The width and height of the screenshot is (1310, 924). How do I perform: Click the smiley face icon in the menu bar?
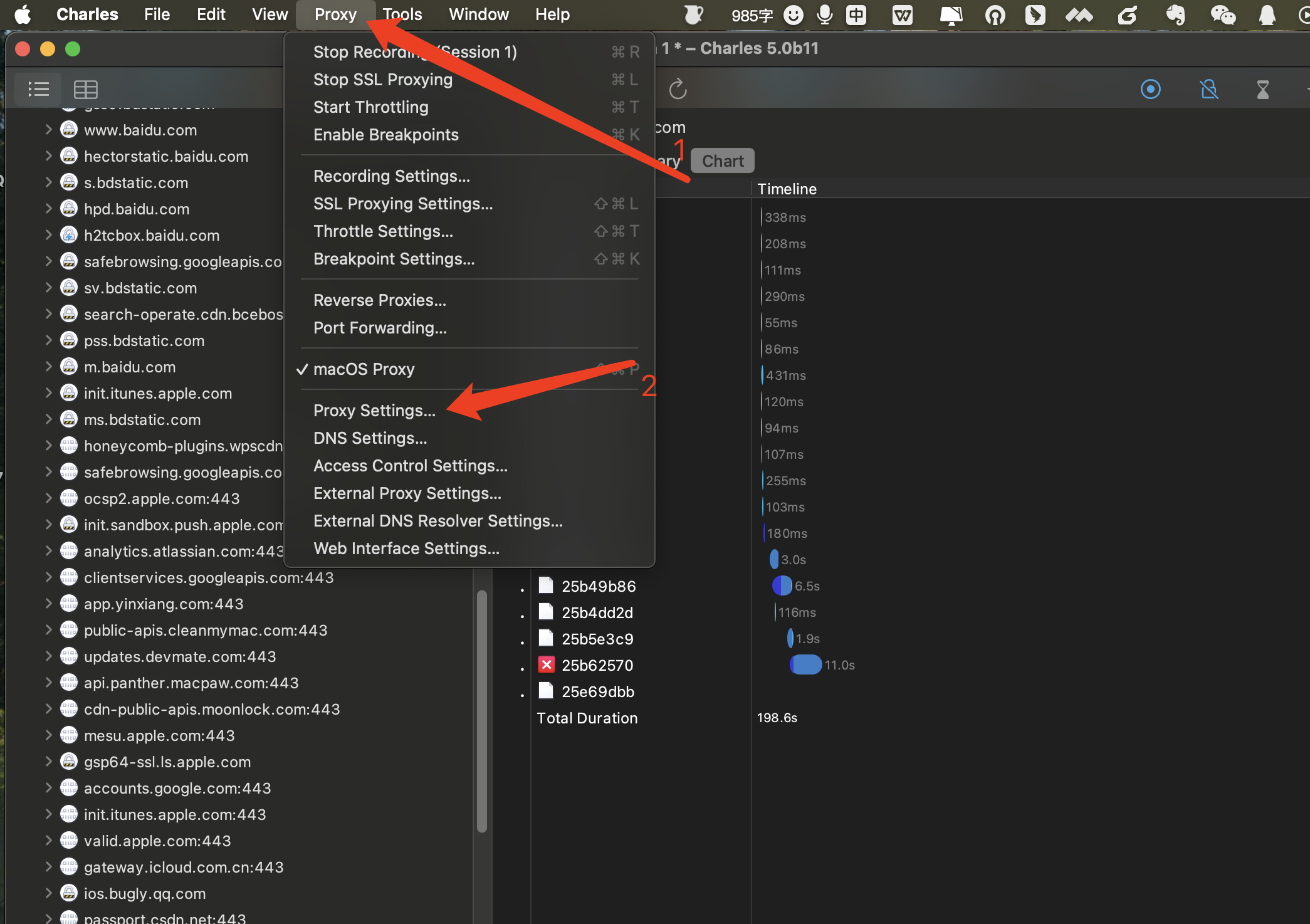coord(793,14)
